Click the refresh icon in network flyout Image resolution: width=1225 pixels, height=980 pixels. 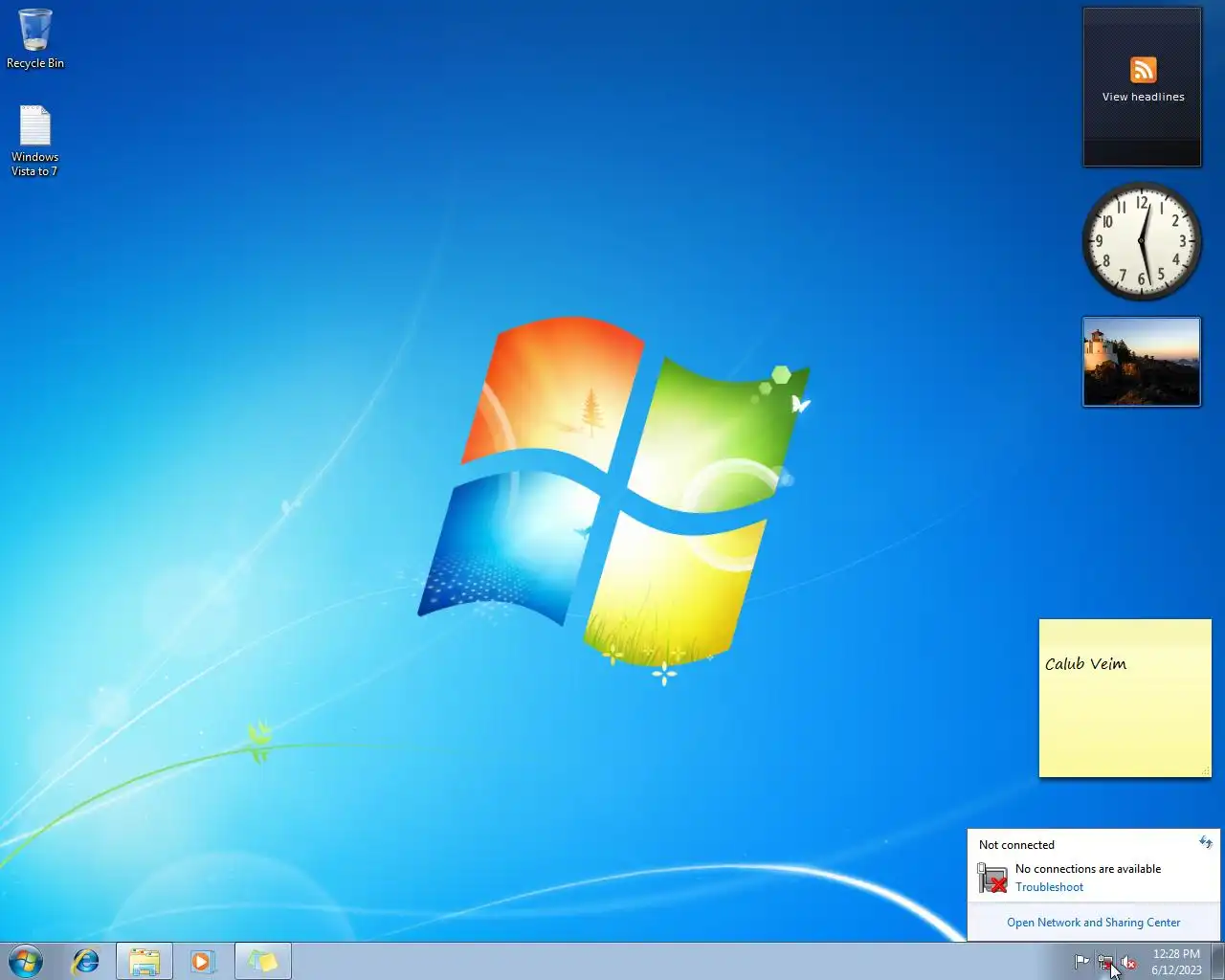click(1205, 843)
